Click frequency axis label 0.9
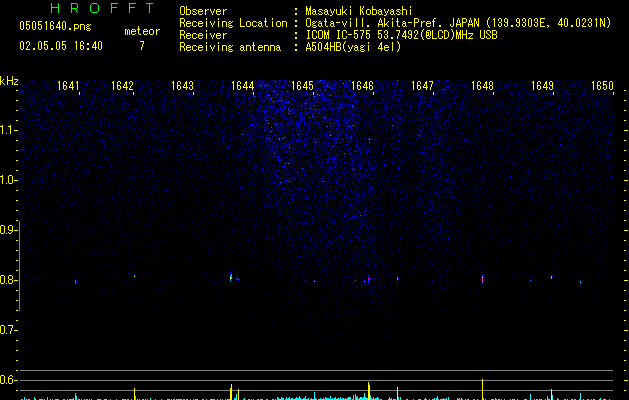This screenshot has height=400, width=629. tap(8, 230)
